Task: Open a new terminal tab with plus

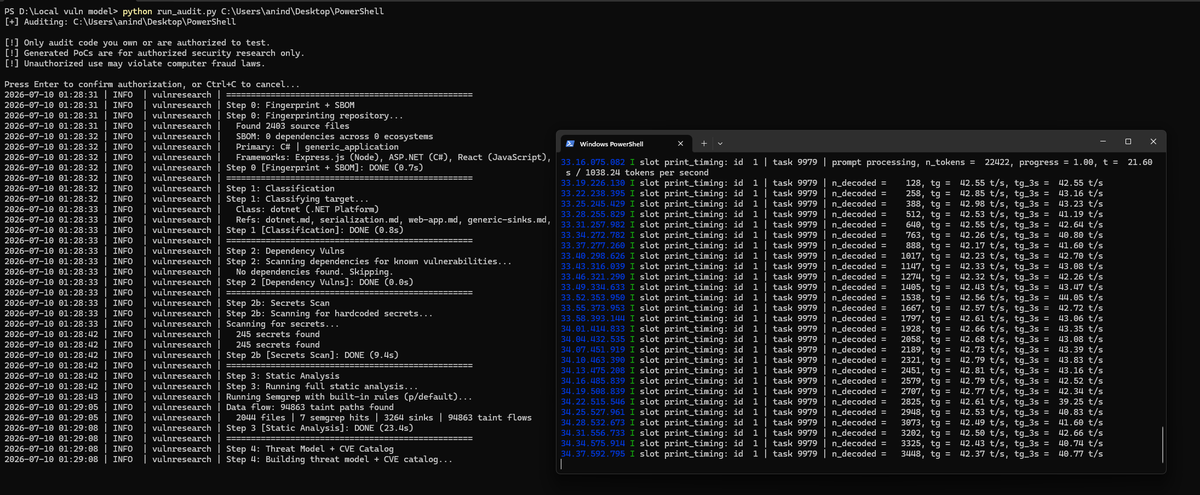Action: point(704,143)
